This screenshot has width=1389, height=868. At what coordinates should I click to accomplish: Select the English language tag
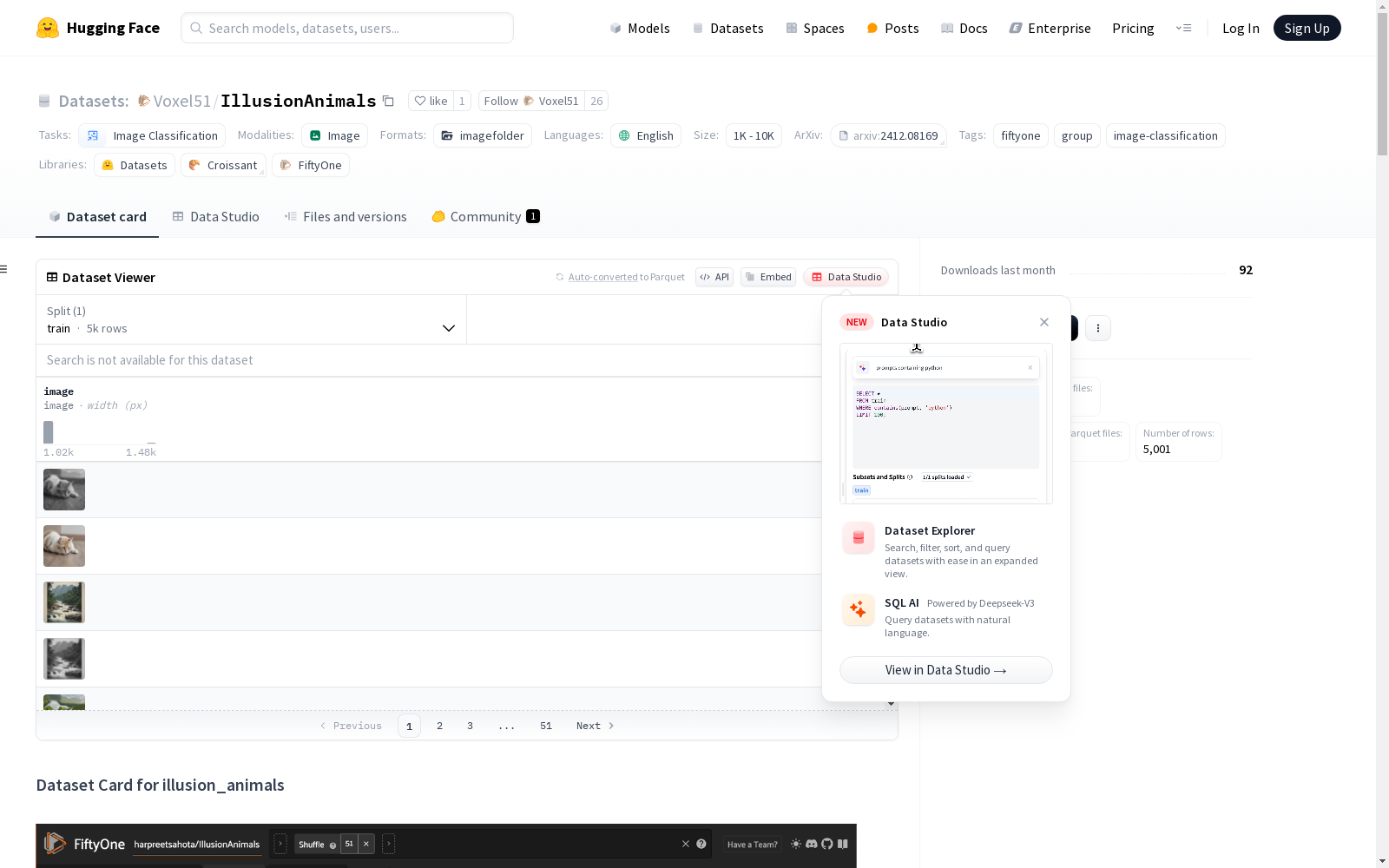646,135
